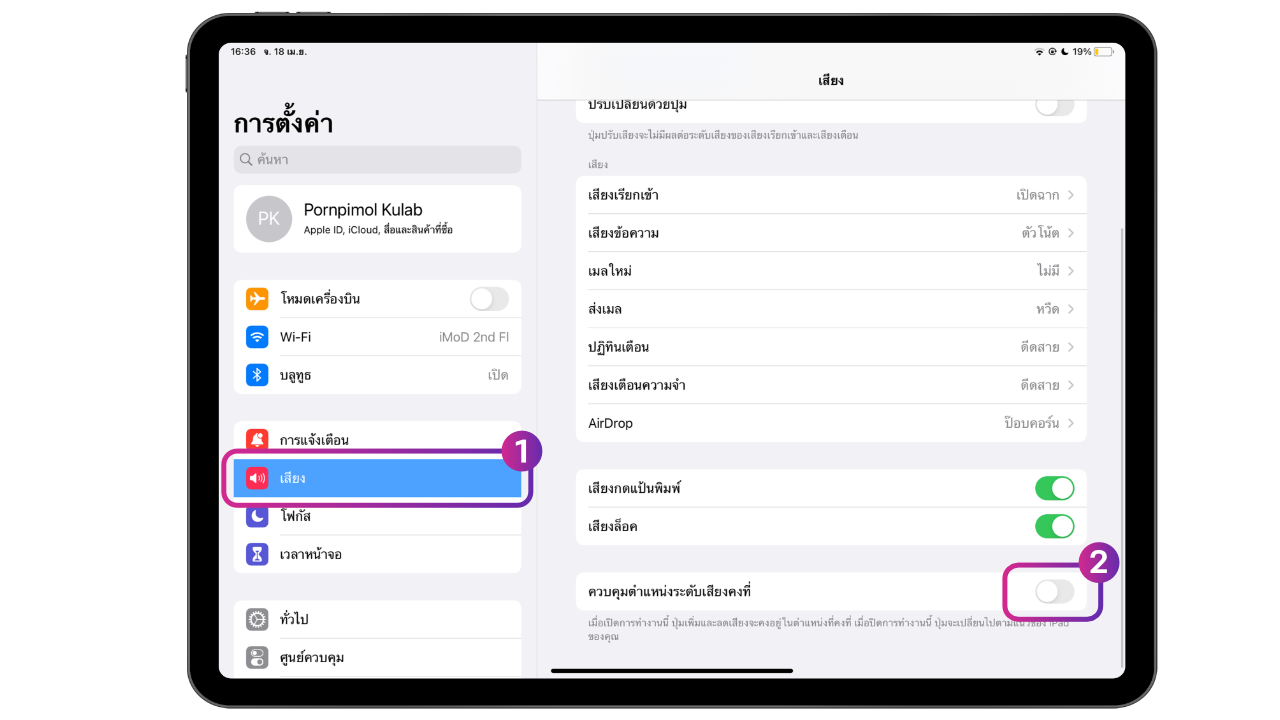Select the เสียง Sounds item in sidebar
Viewport: 1280px width, 720px height.
377,478
